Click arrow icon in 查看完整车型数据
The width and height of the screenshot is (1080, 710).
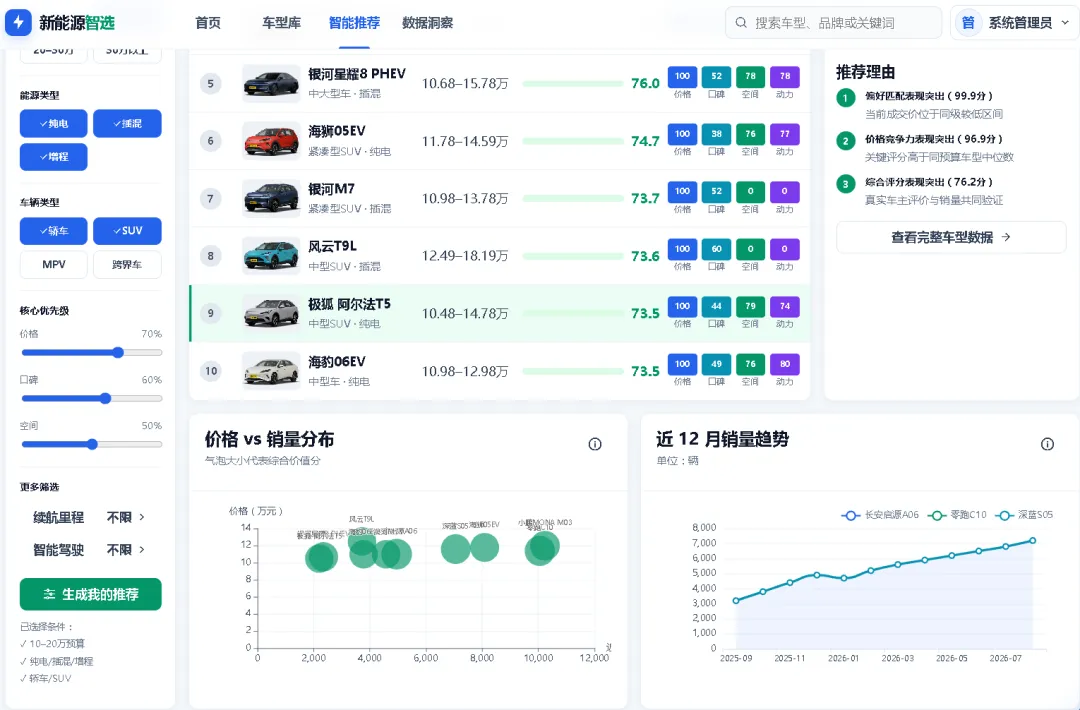(x=1006, y=237)
